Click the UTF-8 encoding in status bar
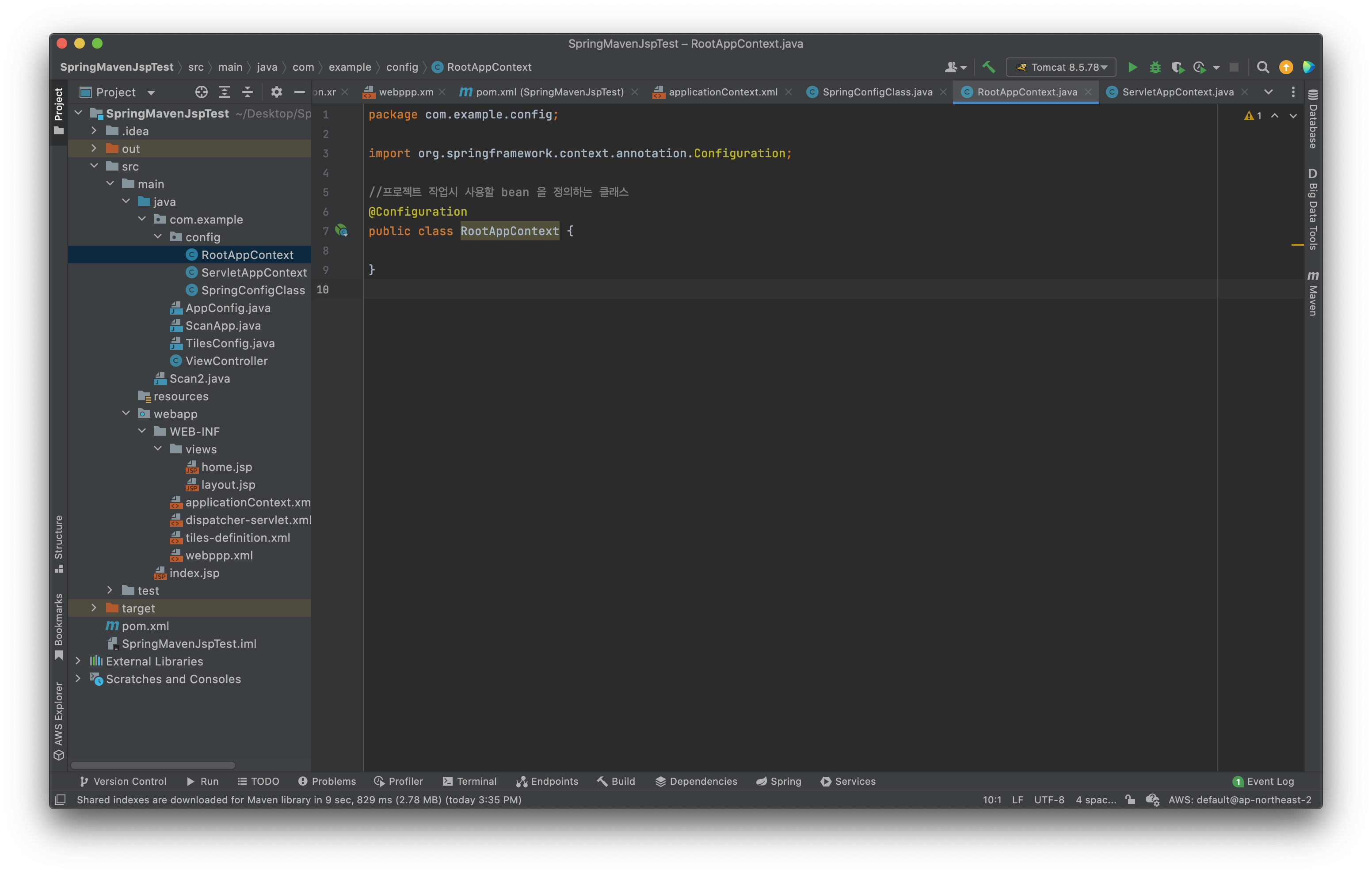This screenshot has height=874, width=1372. coord(1048,799)
